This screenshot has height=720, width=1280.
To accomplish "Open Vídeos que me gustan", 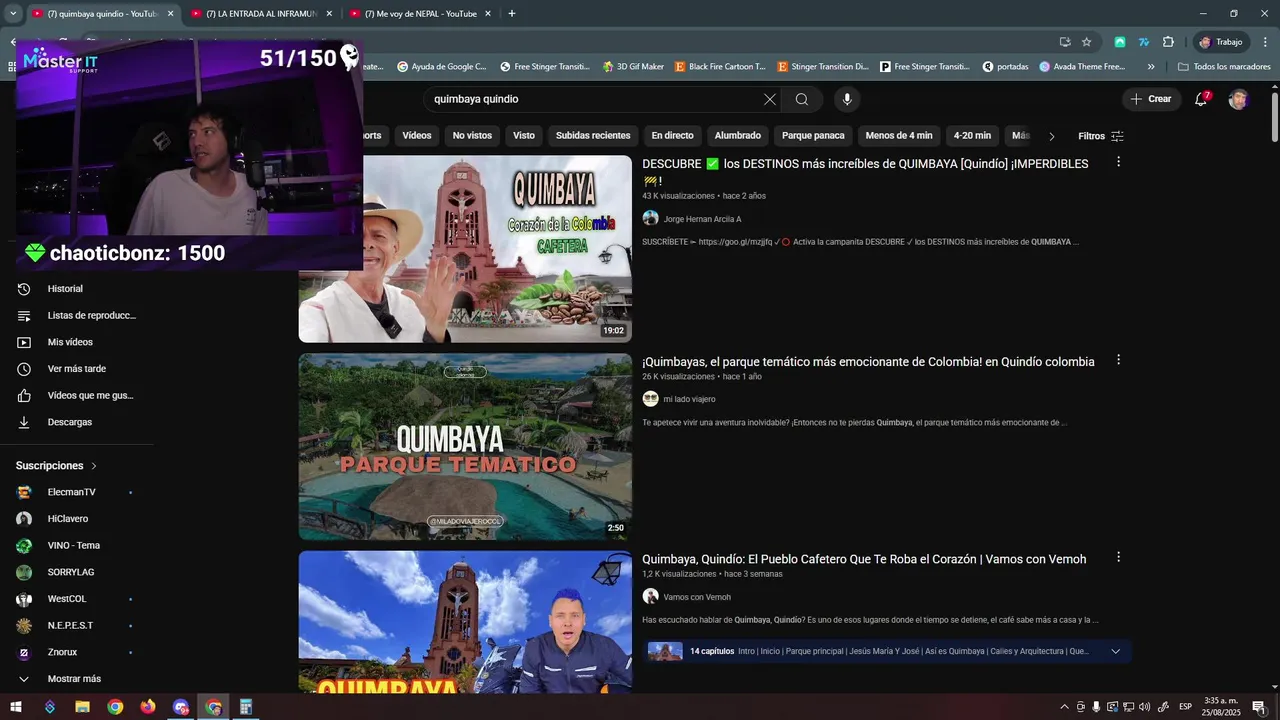I will 76,396.
